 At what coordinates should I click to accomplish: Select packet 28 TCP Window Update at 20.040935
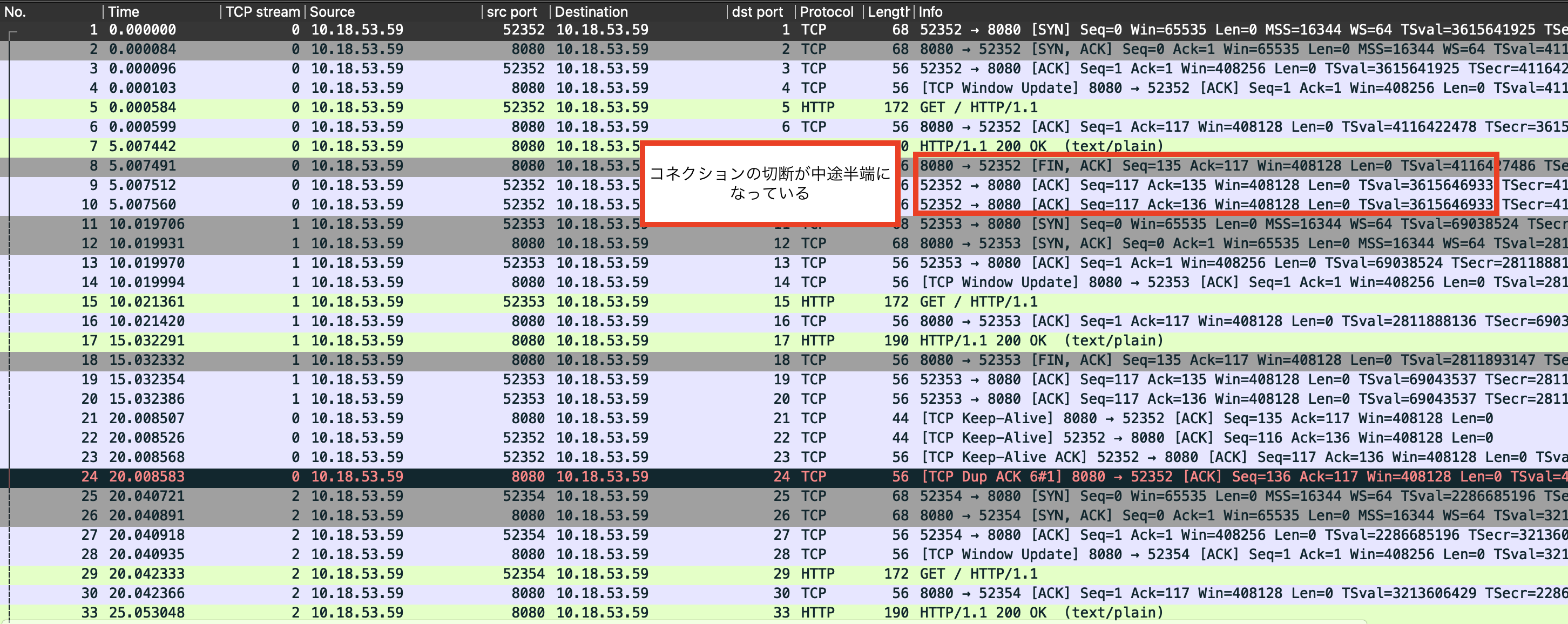784,555
